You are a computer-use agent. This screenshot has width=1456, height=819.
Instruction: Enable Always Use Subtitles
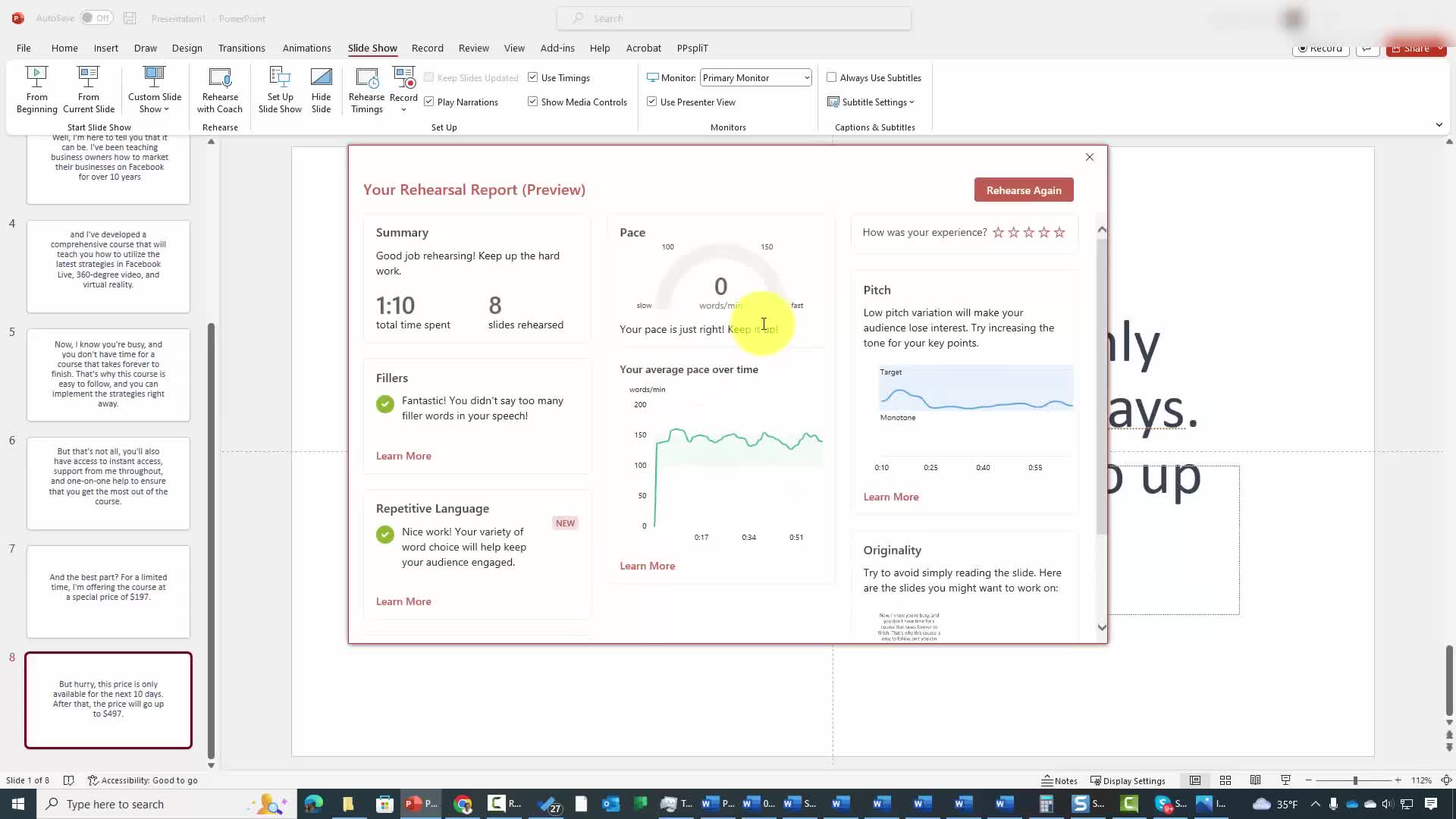(832, 77)
